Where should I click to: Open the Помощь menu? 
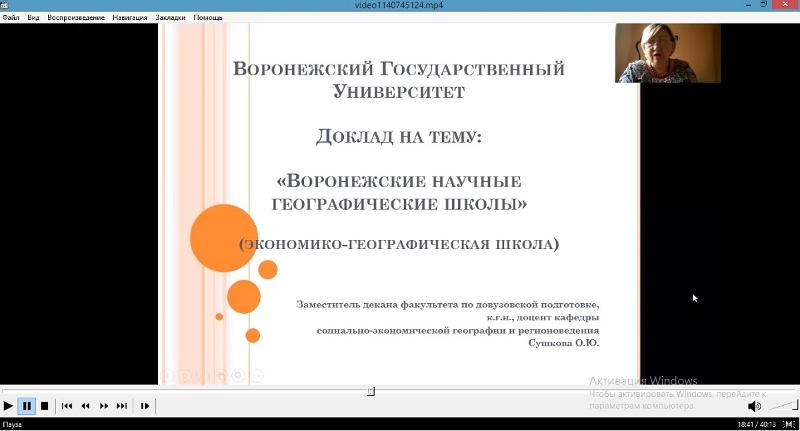(208, 17)
